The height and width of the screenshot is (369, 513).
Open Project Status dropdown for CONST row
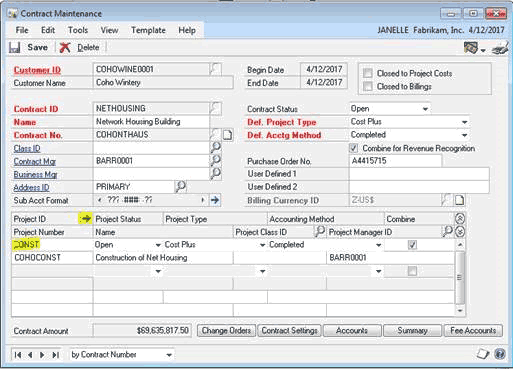click(x=158, y=245)
